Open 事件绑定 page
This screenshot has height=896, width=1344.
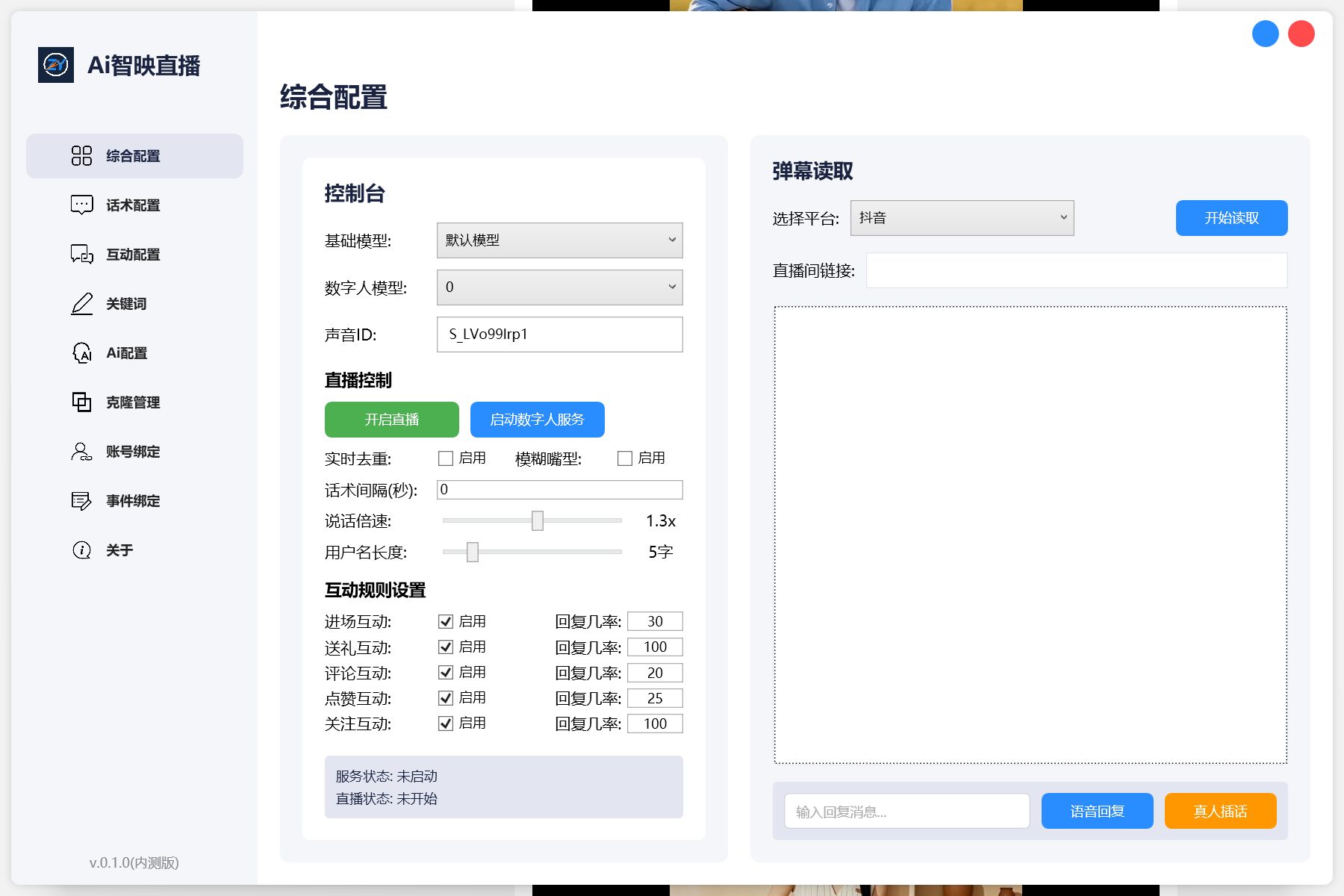click(134, 501)
